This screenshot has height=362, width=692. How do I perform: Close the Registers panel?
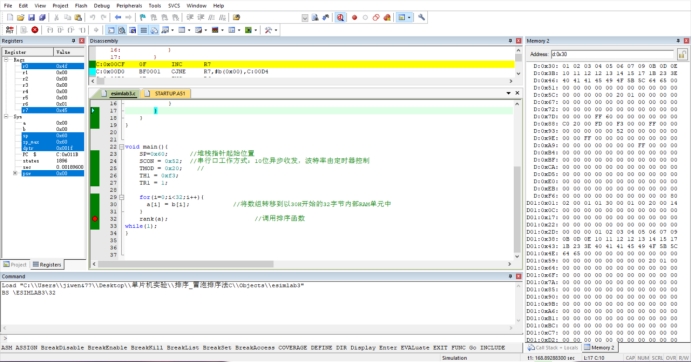[82, 41]
